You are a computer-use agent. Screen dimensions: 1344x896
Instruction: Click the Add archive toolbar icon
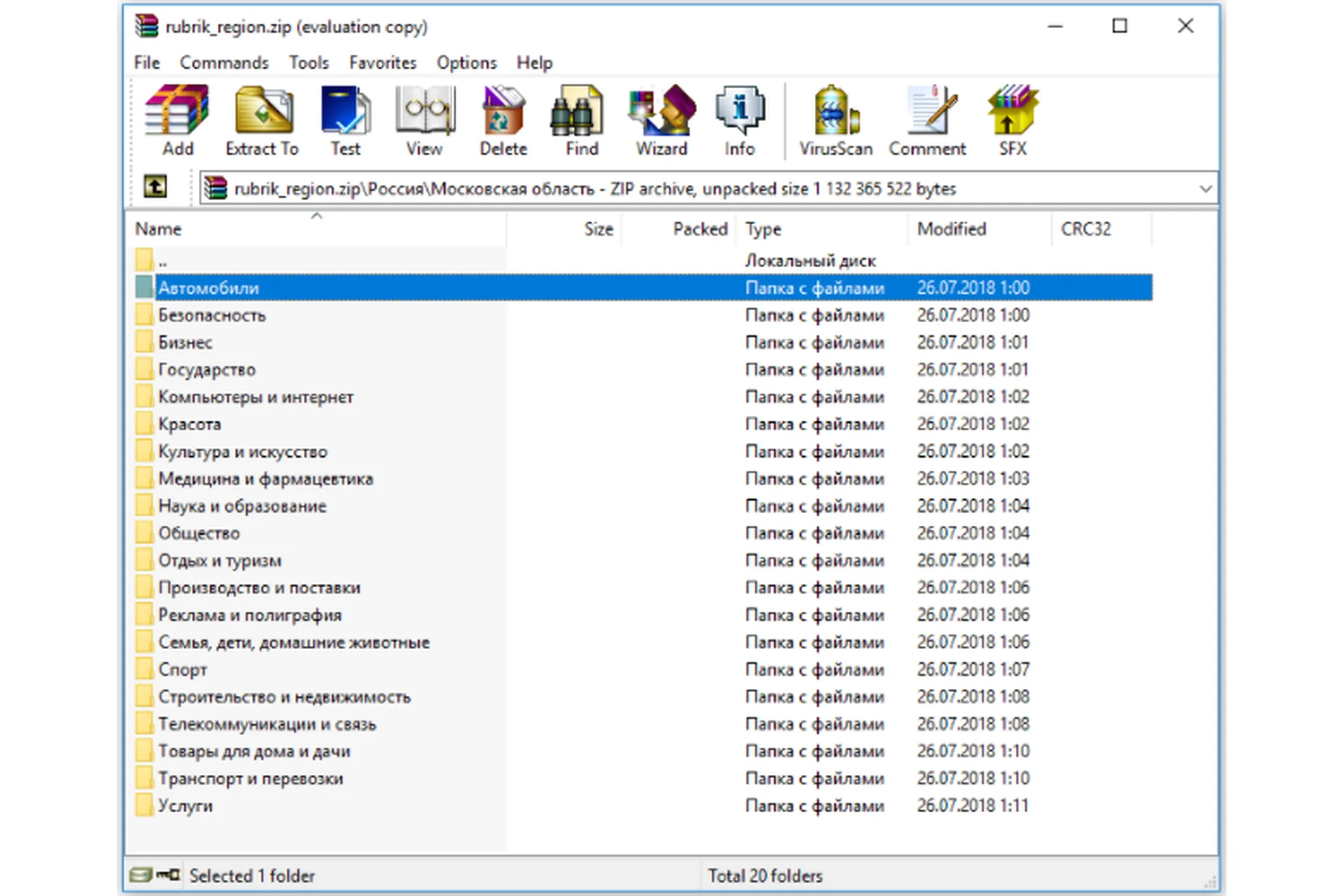coord(177,120)
